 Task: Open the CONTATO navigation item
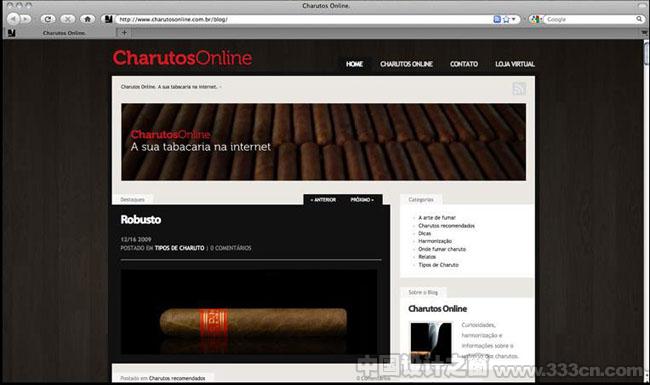tap(464, 64)
